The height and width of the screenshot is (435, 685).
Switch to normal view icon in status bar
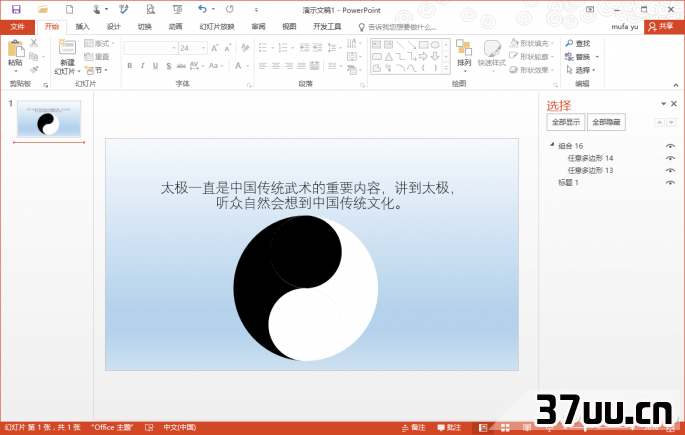point(483,428)
